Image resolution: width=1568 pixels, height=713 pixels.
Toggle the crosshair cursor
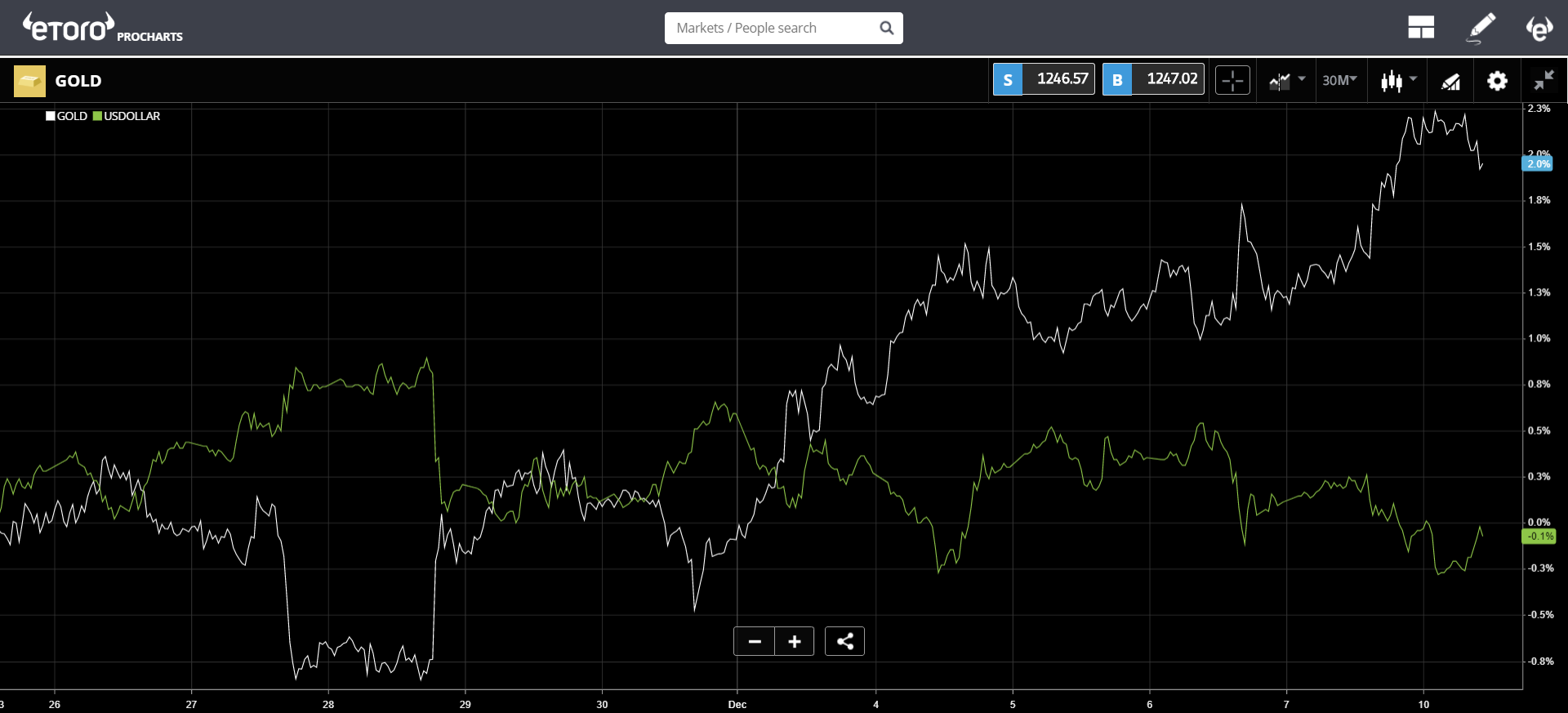click(x=1232, y=81)
